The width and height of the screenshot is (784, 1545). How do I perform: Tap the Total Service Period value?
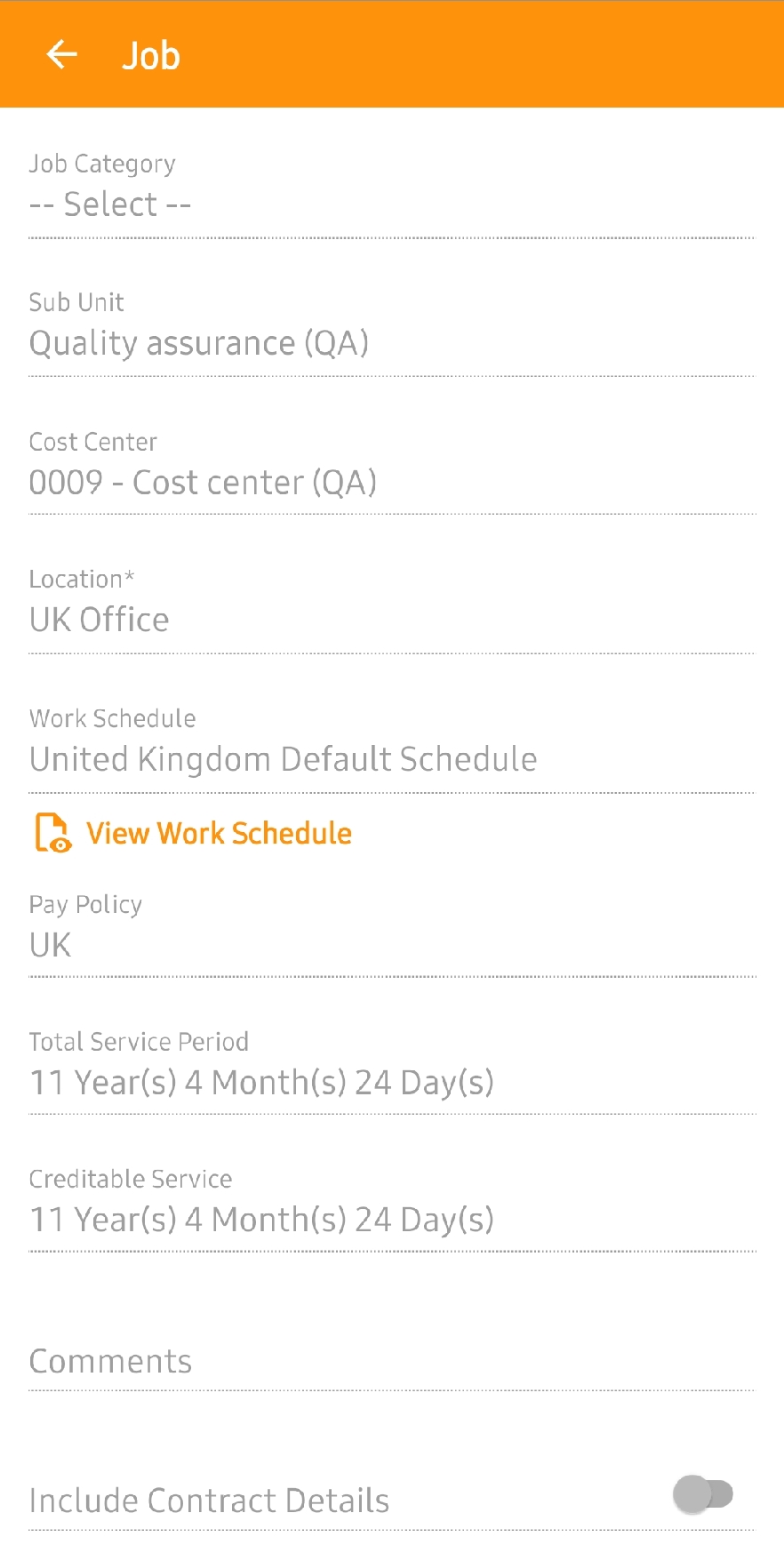point(261,1083)
